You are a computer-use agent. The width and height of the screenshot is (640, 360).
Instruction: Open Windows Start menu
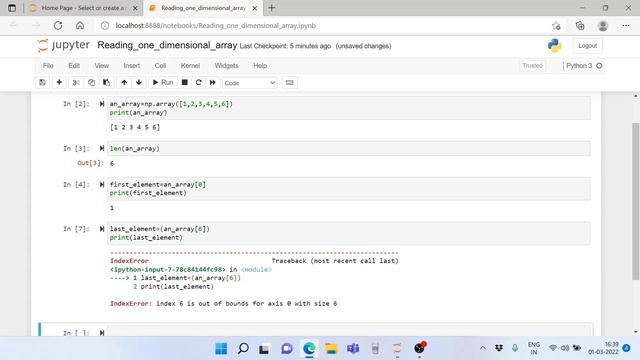click(221, 349)
